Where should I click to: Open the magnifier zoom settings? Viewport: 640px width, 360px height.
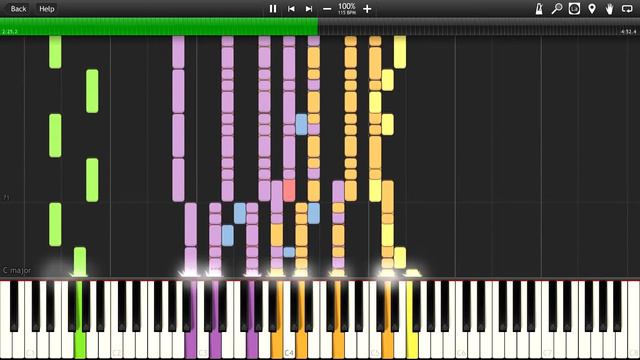[x=557, y=9]
